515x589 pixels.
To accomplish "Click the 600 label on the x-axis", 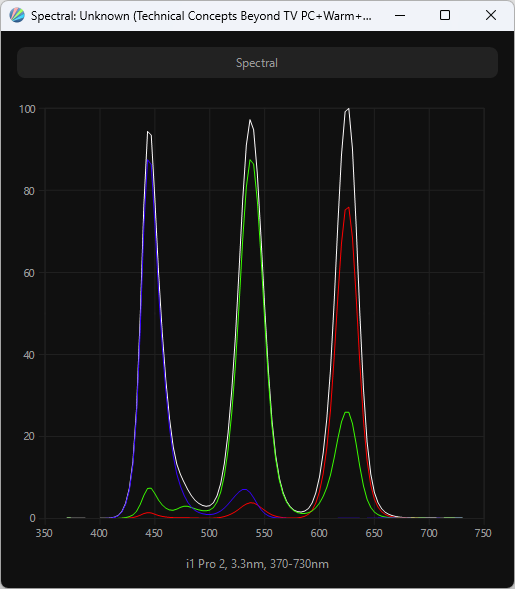I will coord(319,533).
